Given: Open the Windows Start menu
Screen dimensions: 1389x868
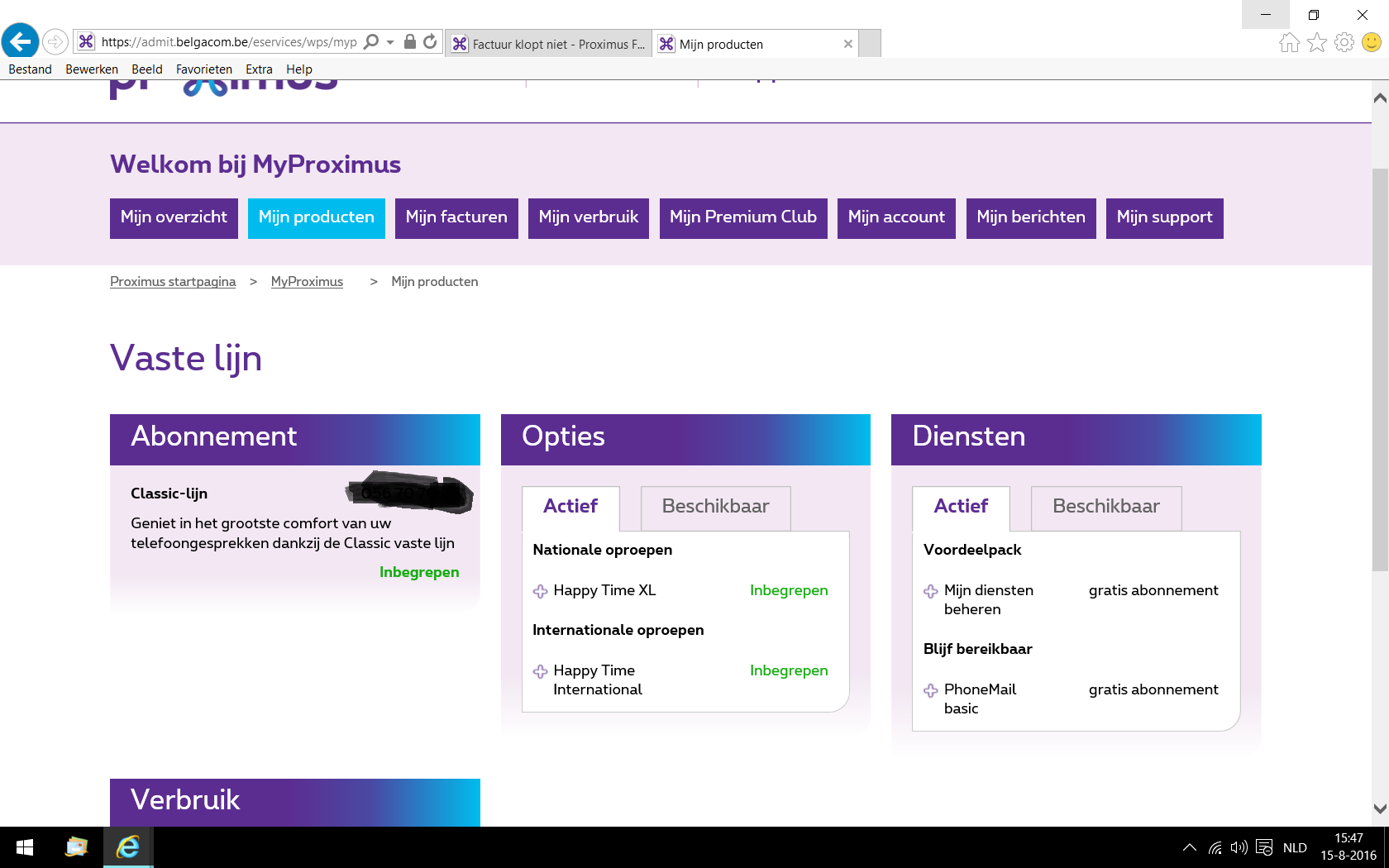Looking at the screenshot, I should click(x=25, y=847).
